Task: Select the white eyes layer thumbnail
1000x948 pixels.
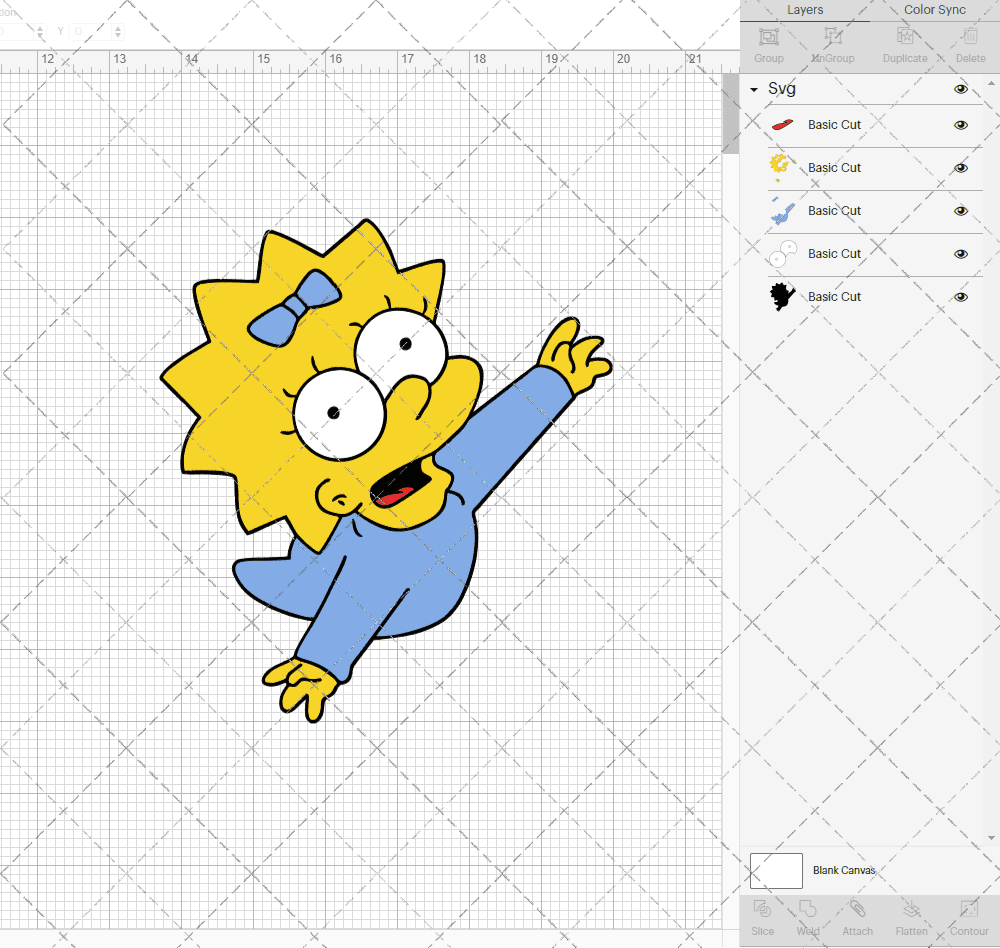Action: pos(783,254)
